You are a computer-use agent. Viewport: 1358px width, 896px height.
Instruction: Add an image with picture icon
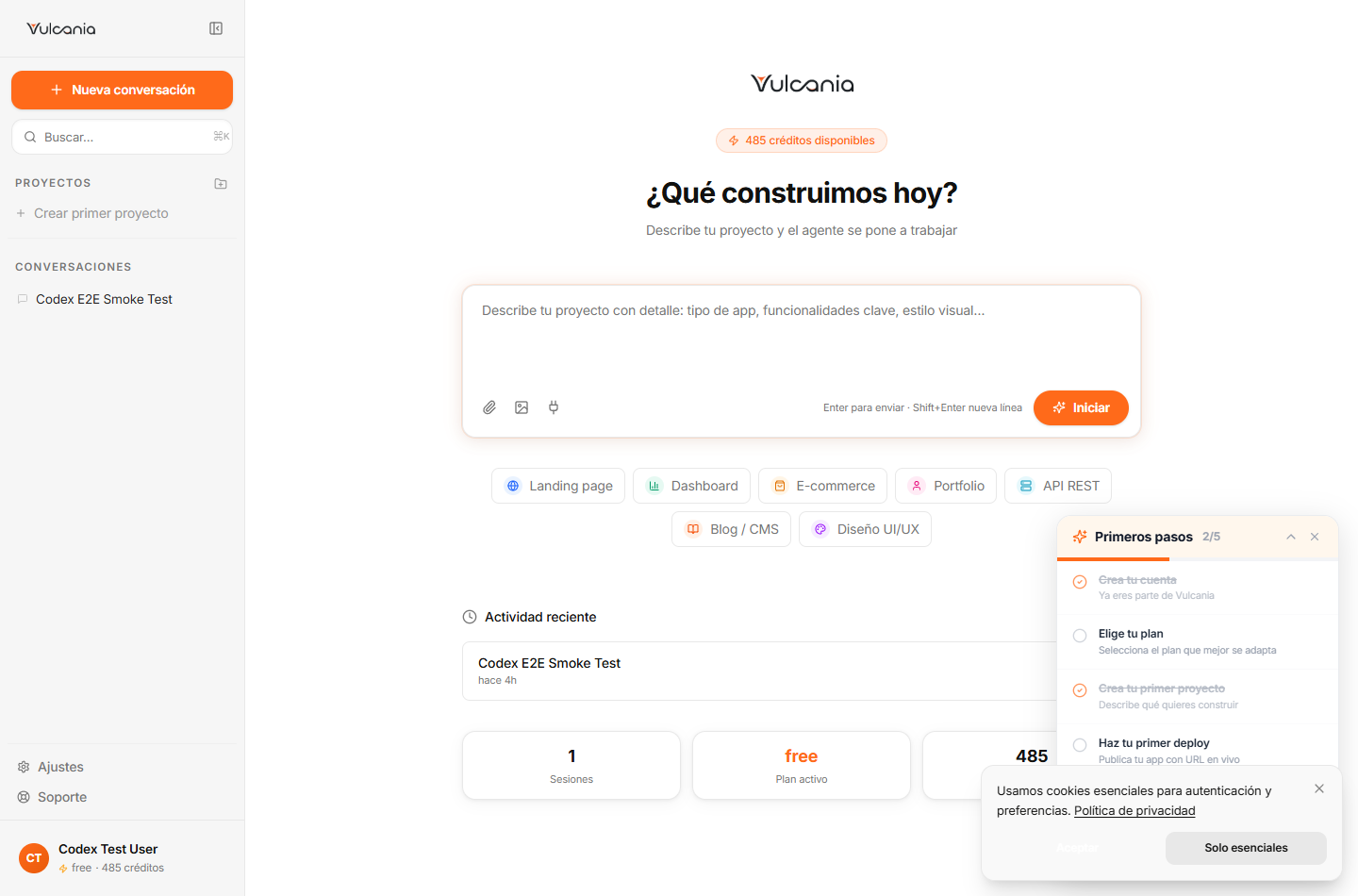(522, 407)
